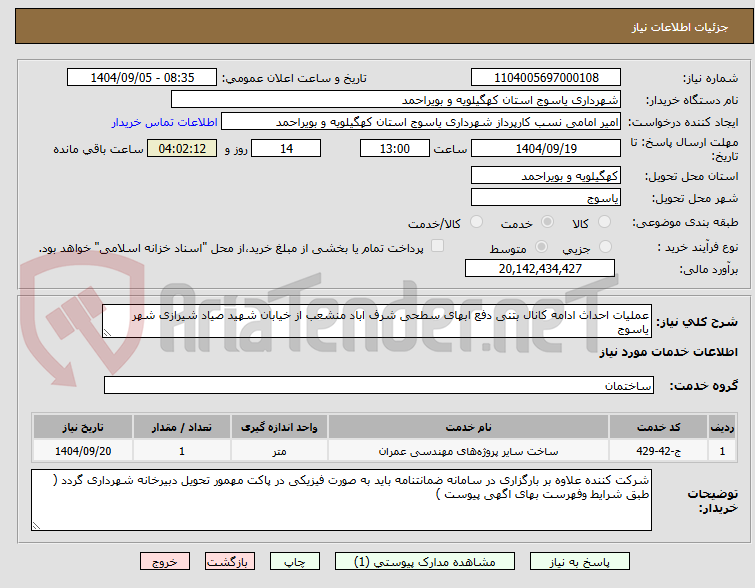Select the کالا/خدمت radio button
Viewport: 755px width, 588px height.
coord(476,222)
